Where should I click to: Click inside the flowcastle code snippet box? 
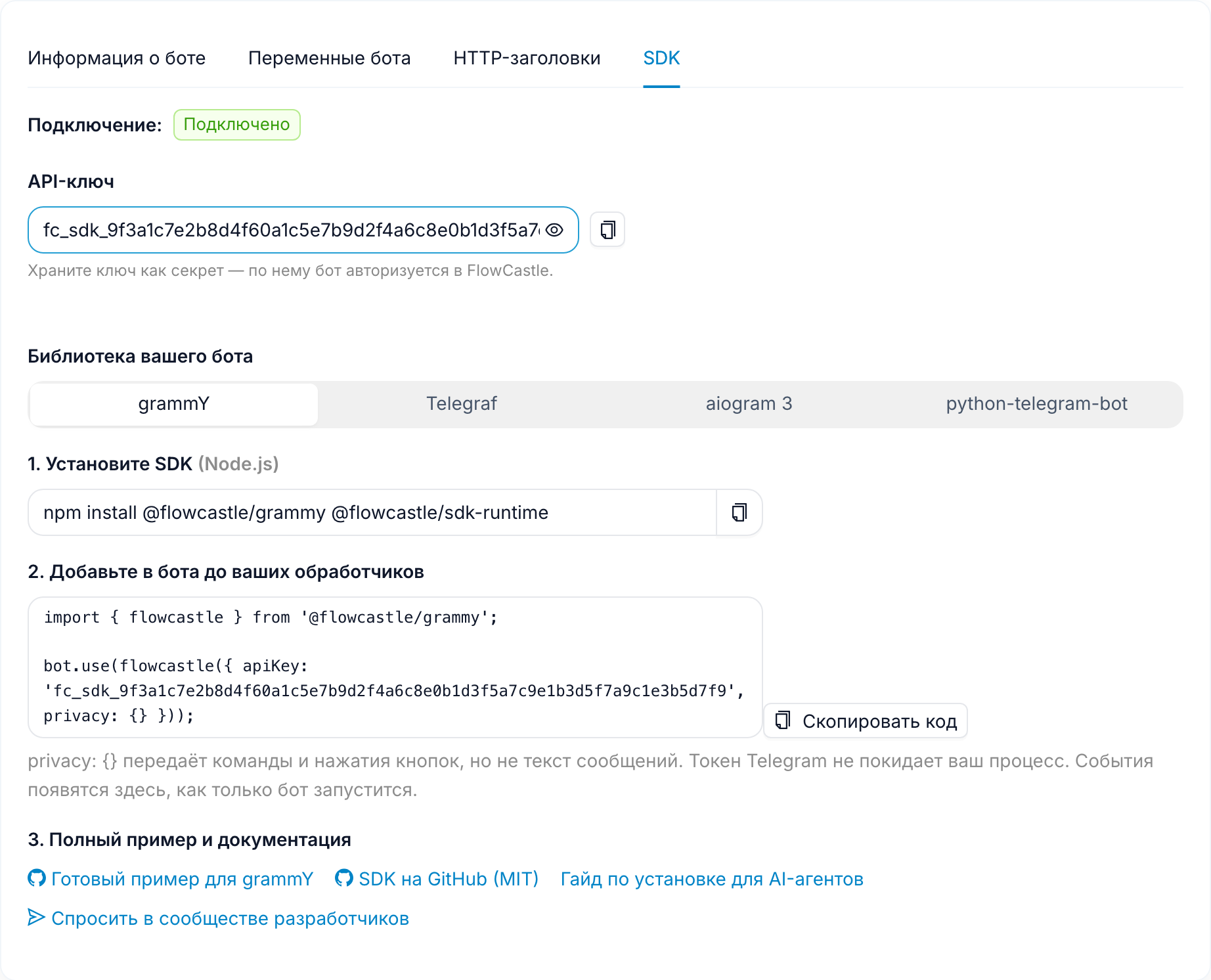click(395, 667)
